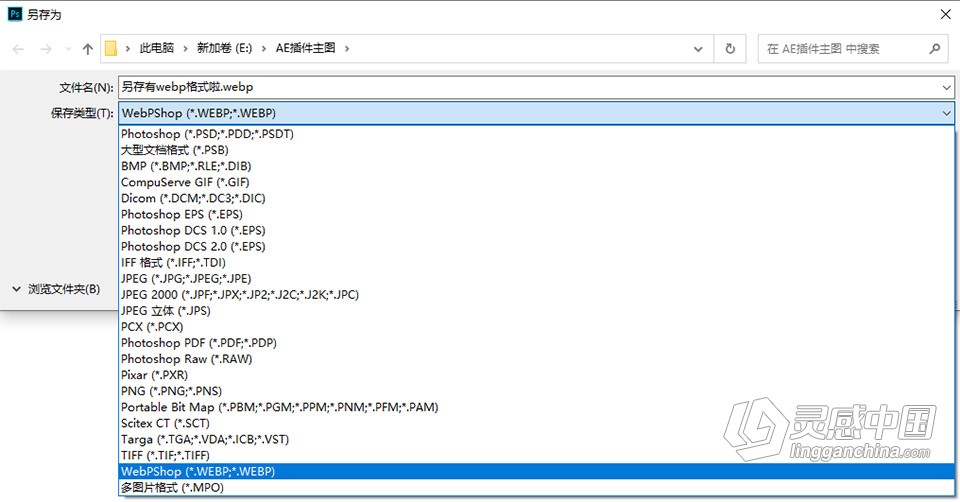Select 多图片格式 (*.MPO)
Viewport: 960px width, 502px height.
tap(536, 487)
